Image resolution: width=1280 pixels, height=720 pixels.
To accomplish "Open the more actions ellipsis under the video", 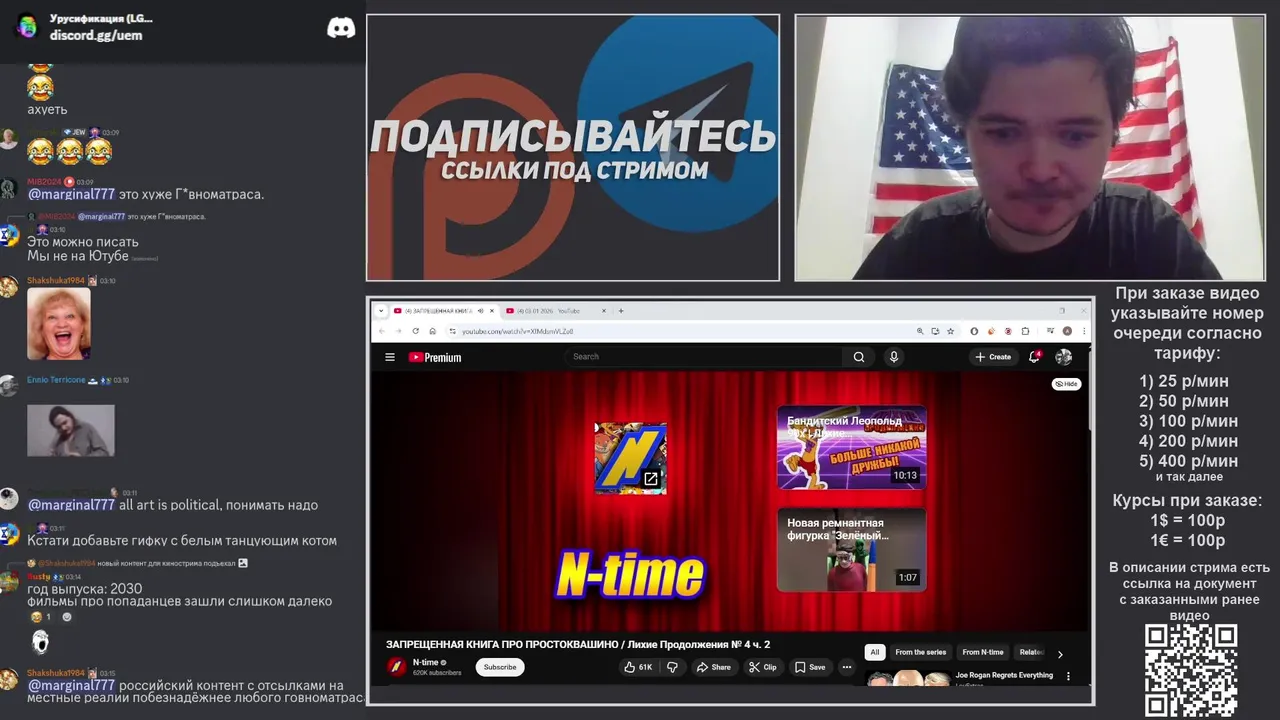I will coord(847,667).
